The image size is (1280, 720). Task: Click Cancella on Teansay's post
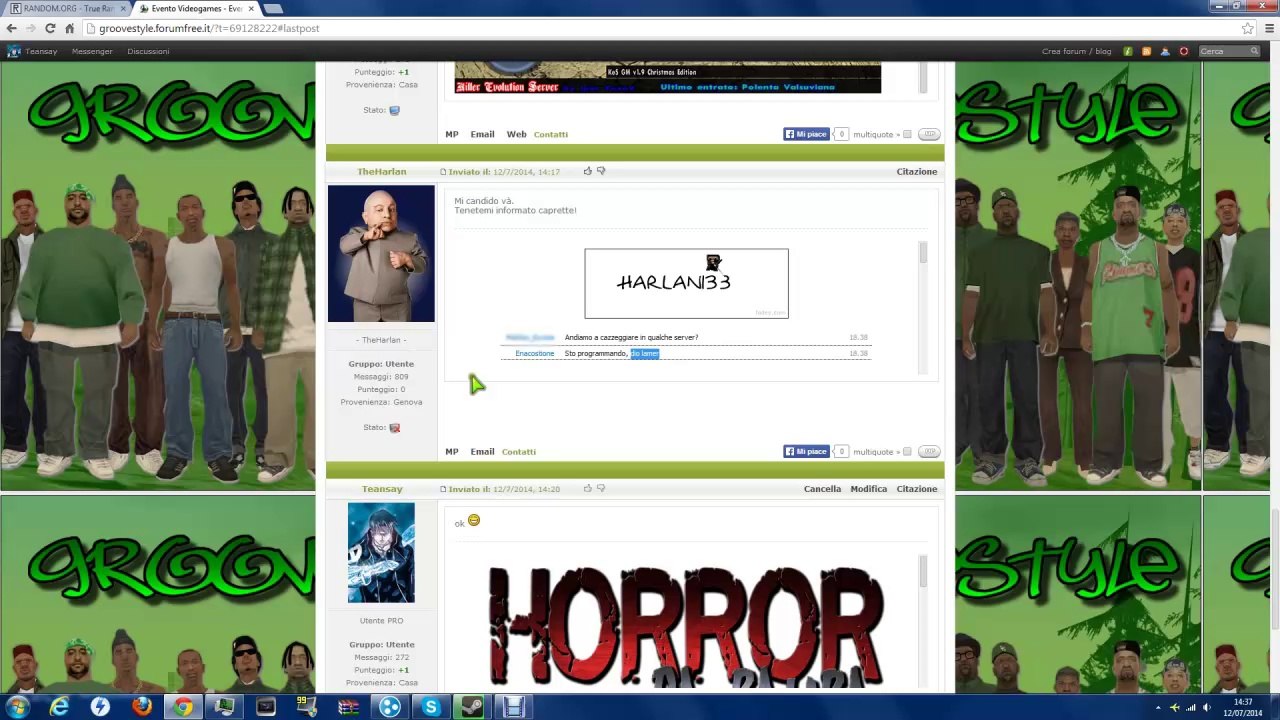pyautogui.click(x=822, y=489)
